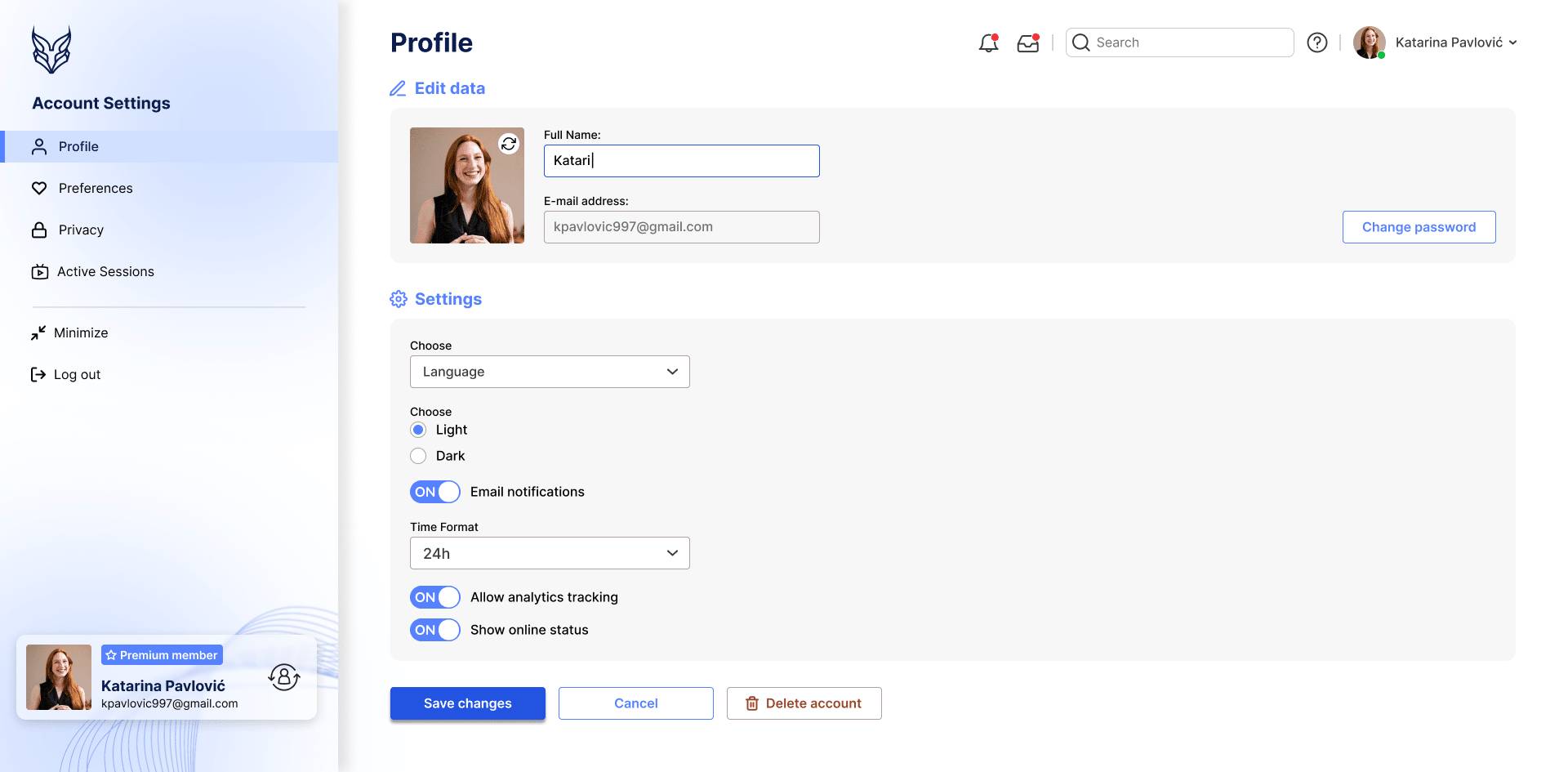This screenshot has height=772, width=1568.
Task: Turn off Show online status toggle
Action: pyautogui.click(x=435, y=630)
